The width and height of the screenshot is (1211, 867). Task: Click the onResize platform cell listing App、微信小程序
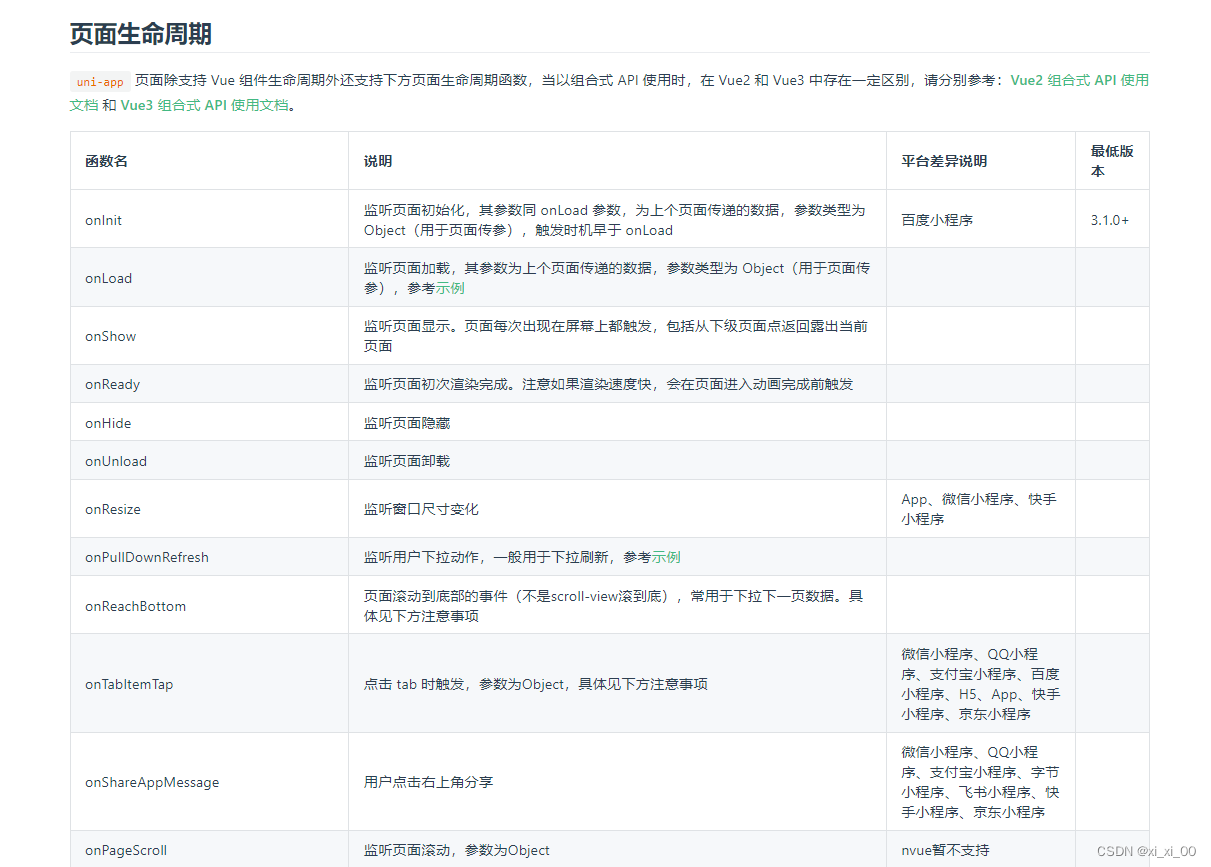[x=979, y=509]
